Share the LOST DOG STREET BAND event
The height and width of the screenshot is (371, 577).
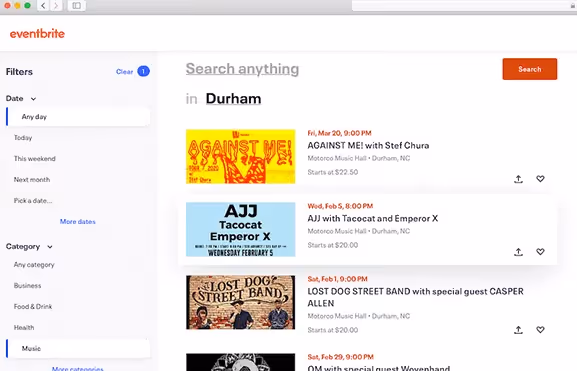518,330
